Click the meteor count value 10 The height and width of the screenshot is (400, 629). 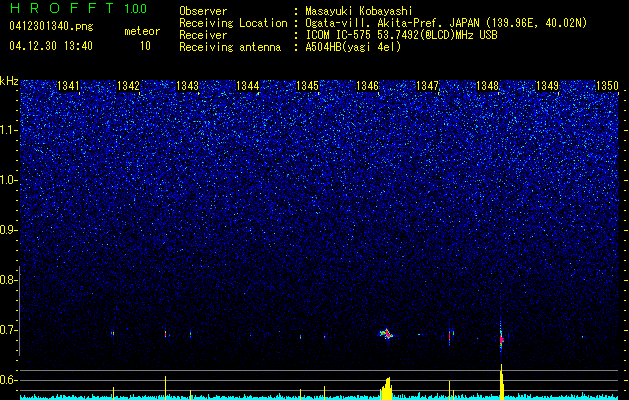pos(145,46)
